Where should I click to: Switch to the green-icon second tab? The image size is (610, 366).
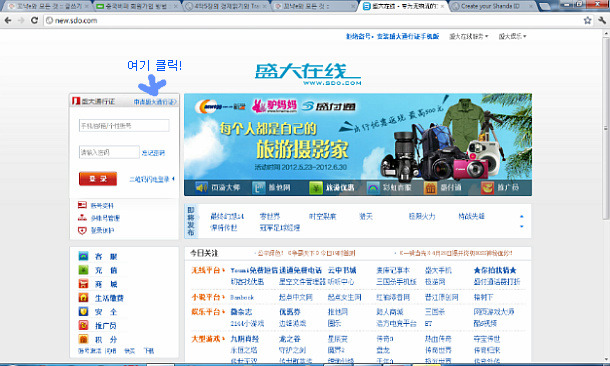click(135, 6)
